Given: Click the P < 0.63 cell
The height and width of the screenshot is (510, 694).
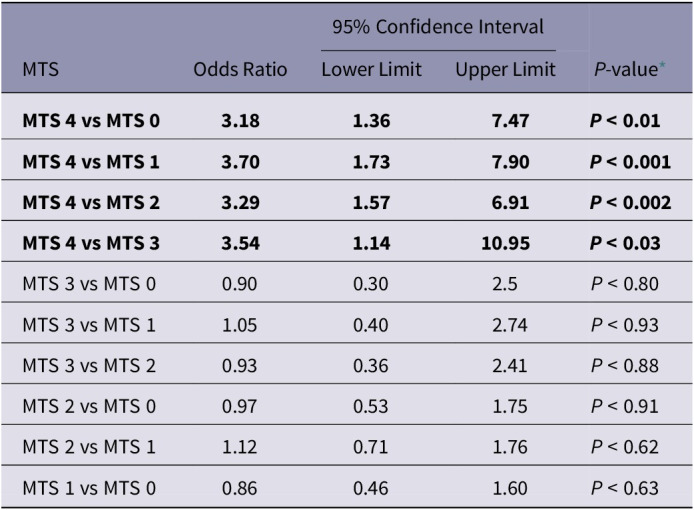Looking at the screenshot, I should [625, 489].
